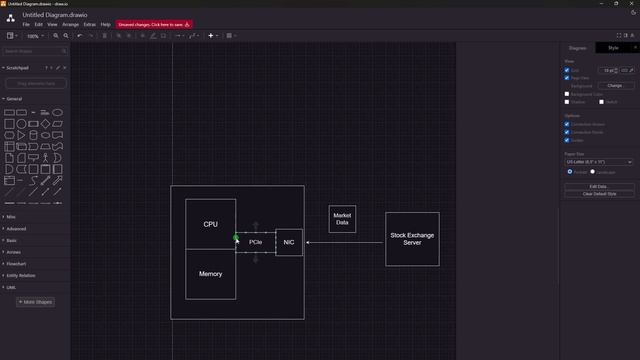Viewport: 640px width, 360px height.
Task: Open the View menu
Action: click(x=52, y=24)
